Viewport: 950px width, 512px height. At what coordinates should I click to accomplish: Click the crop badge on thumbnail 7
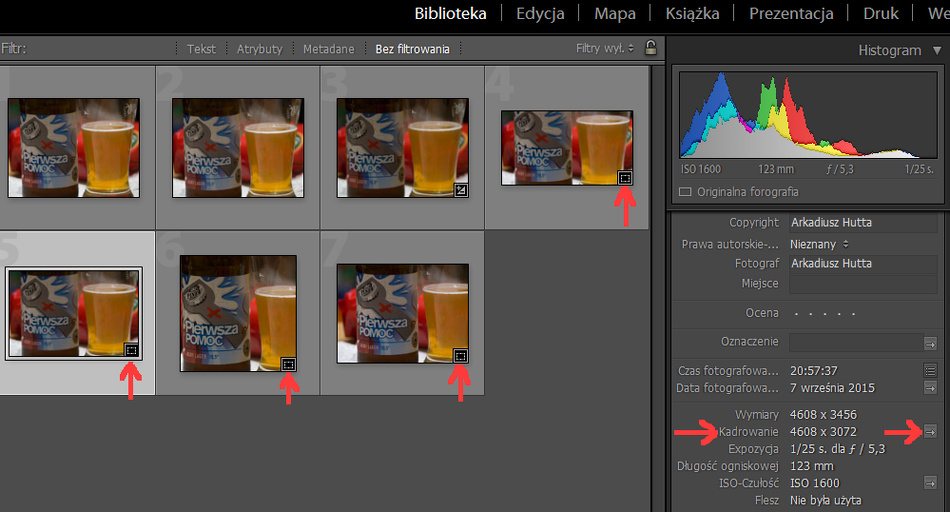(x=460, y=355)
